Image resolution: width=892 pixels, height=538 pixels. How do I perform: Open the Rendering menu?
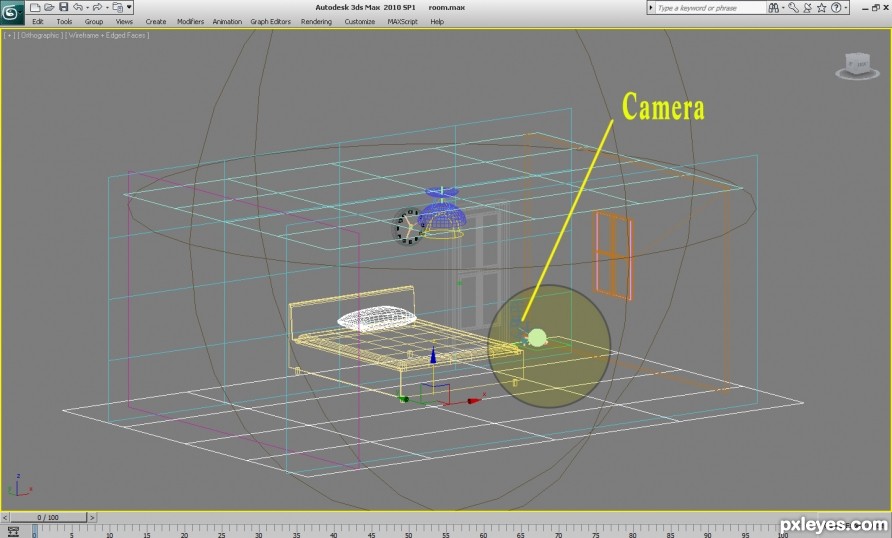[x=316, y=22]
